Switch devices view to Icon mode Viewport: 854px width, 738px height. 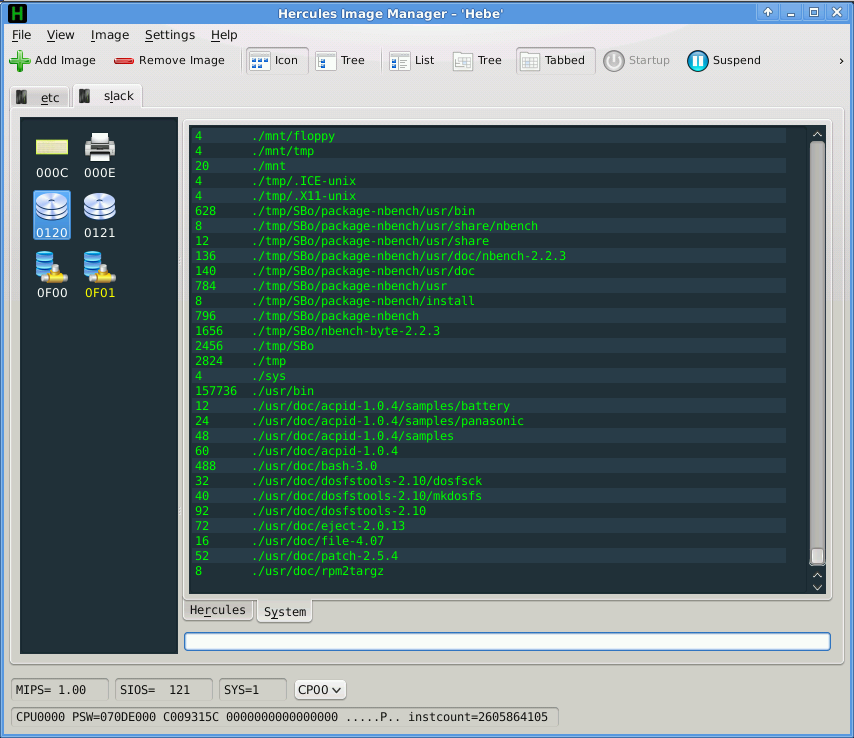click(x=277, y=60)
